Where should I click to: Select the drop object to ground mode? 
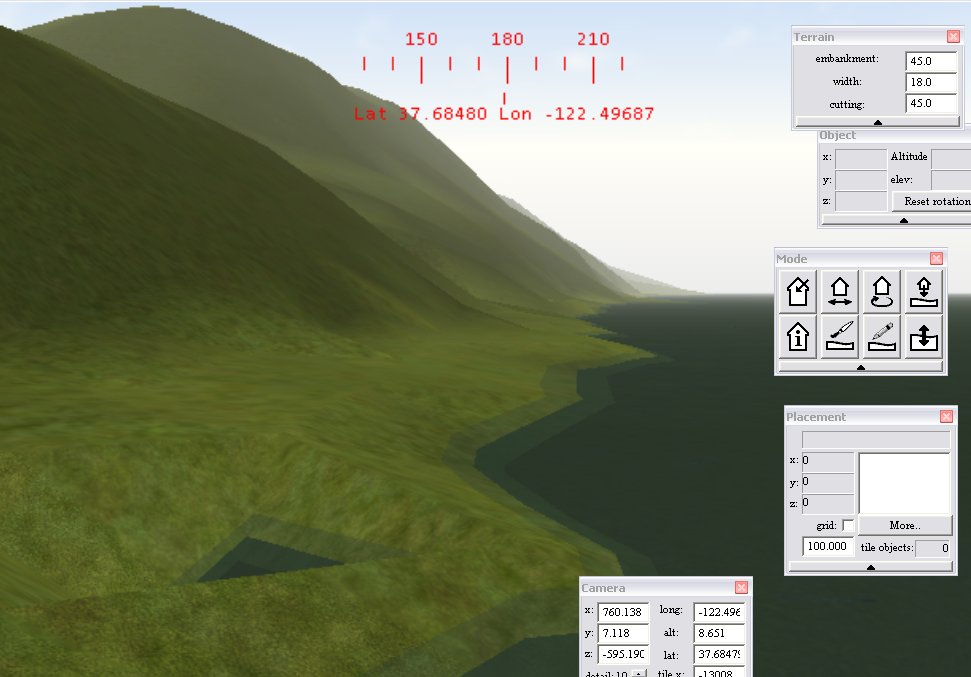tap(924, 291)
